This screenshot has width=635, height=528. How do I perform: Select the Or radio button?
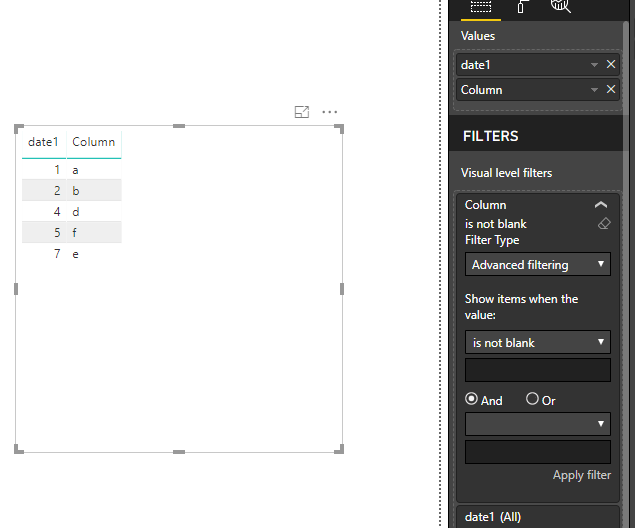point(532,399)
